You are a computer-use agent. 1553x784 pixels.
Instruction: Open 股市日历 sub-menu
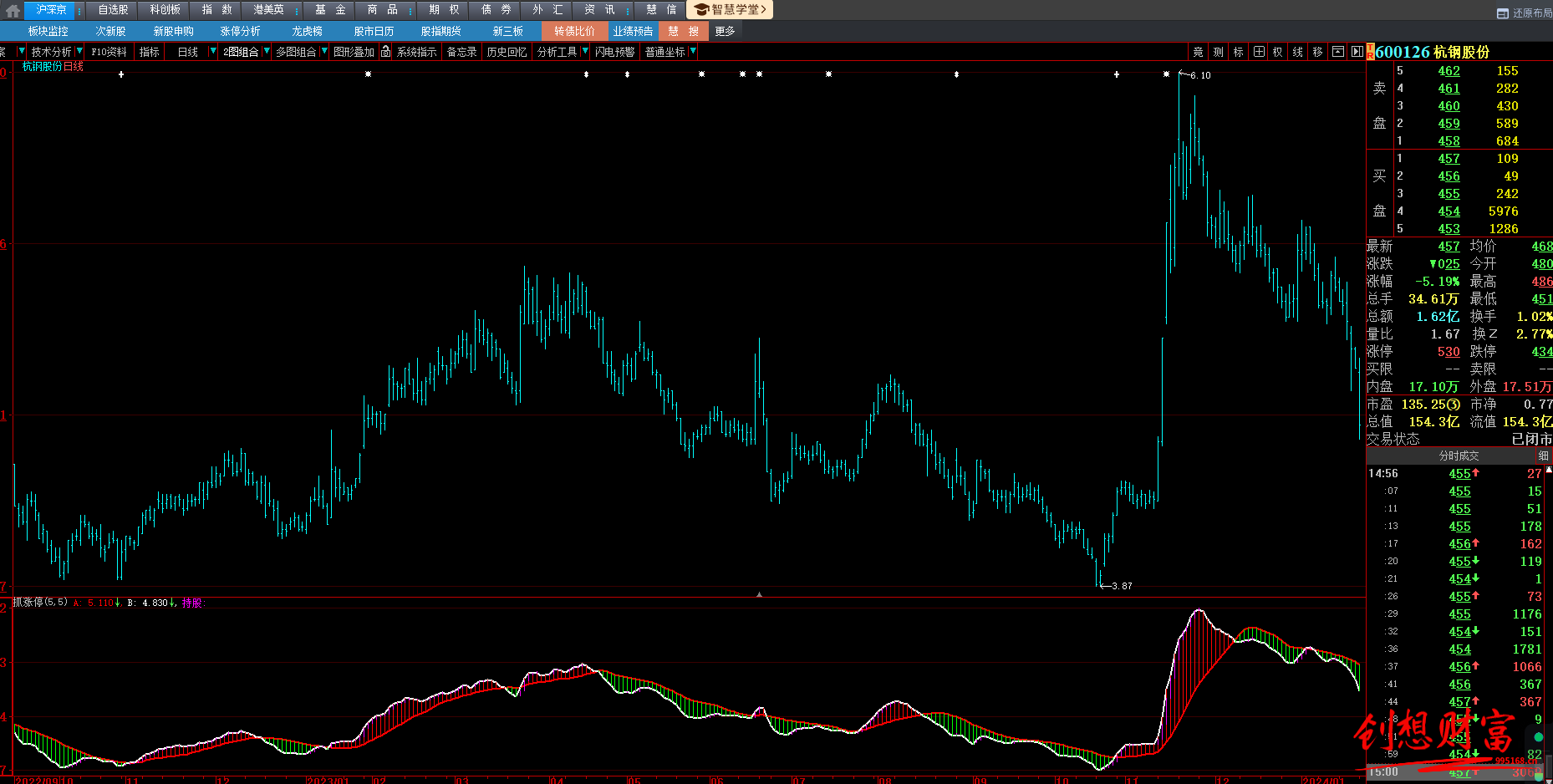tap(374, 31)
